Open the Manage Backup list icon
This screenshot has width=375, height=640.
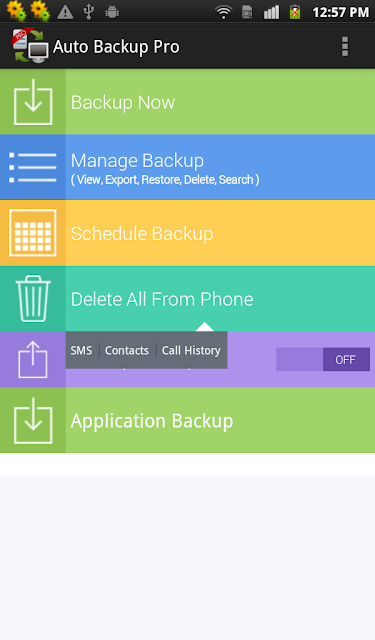pyautogui.click(x=33, y=167)
